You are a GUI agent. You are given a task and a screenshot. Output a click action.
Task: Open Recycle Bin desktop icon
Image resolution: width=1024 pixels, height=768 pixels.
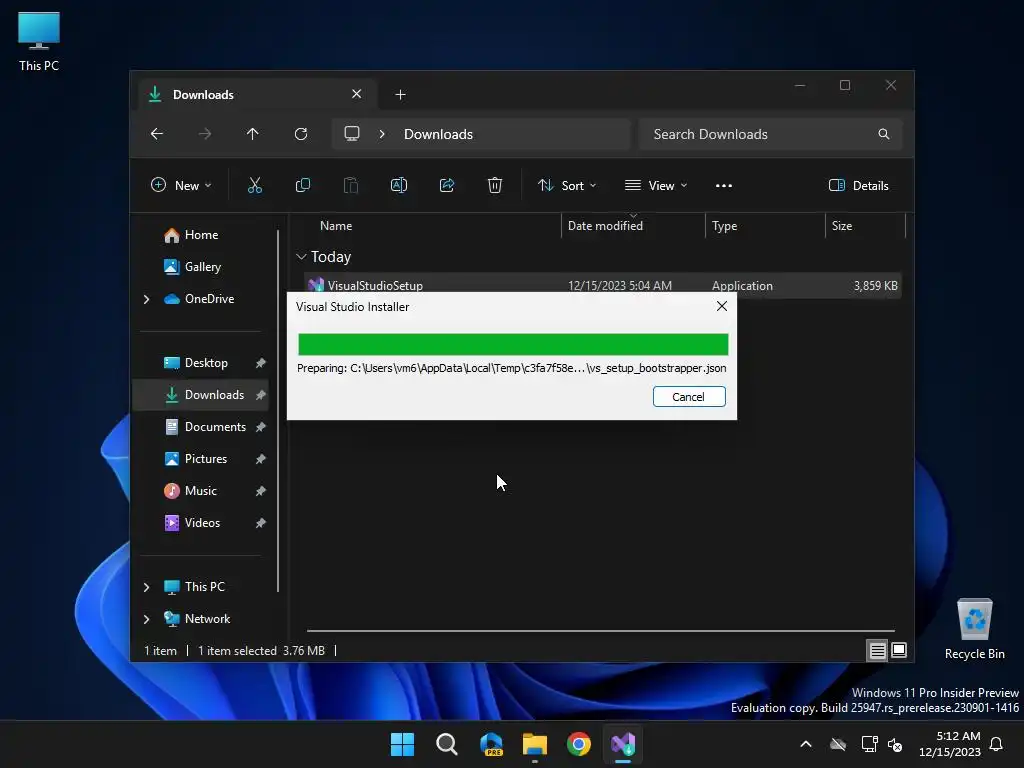click(974, 629)
